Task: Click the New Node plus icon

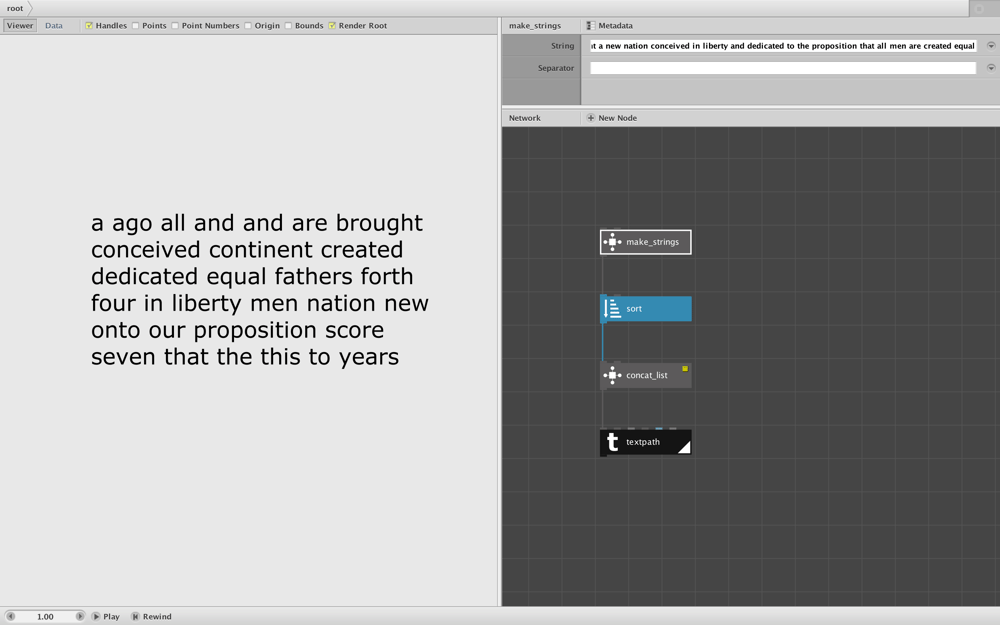Action: click(591, 118)
